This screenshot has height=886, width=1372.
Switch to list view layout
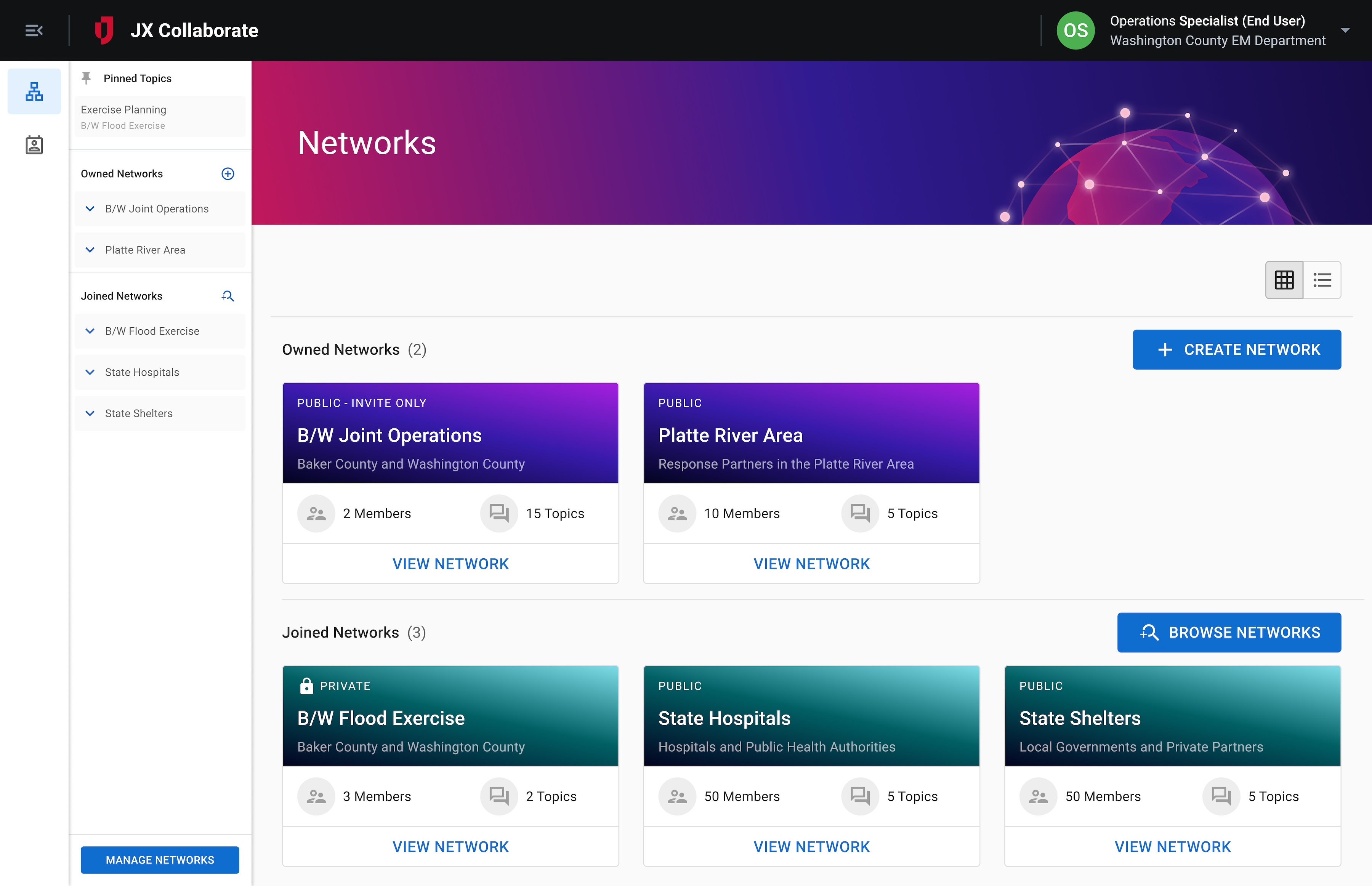pos(1322,280)
